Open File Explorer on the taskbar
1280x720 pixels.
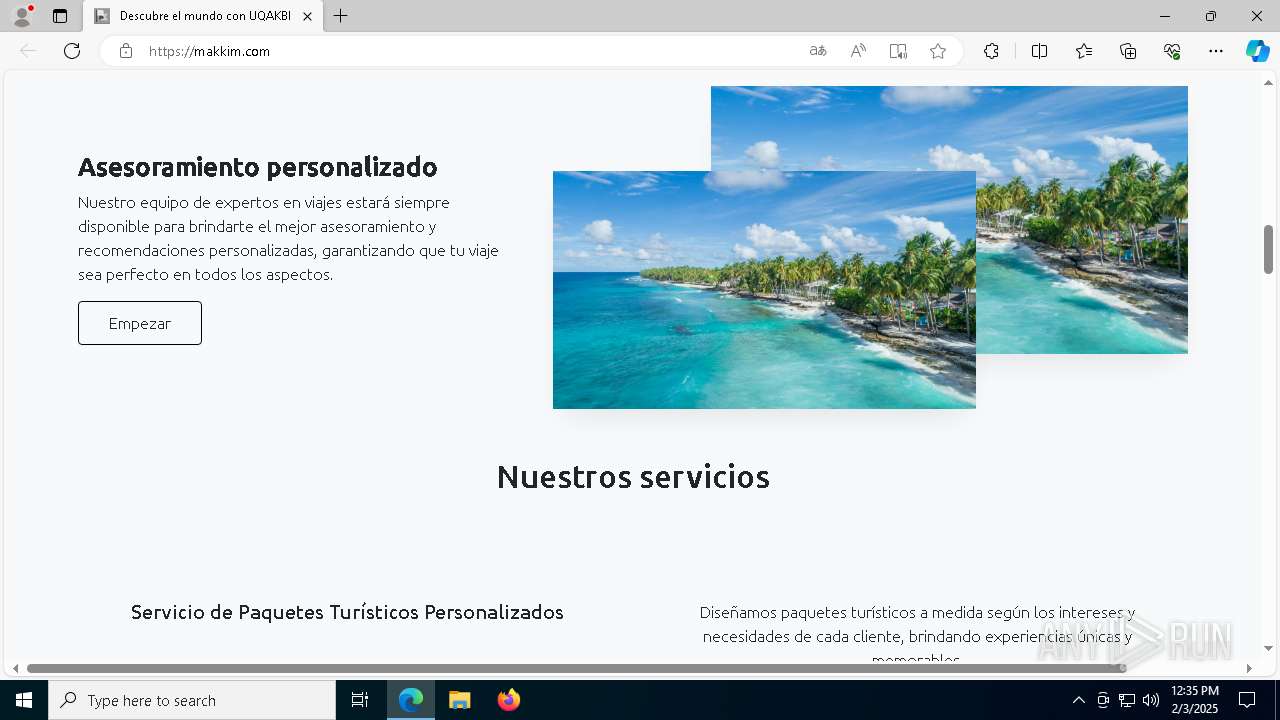tap(460, 700)
